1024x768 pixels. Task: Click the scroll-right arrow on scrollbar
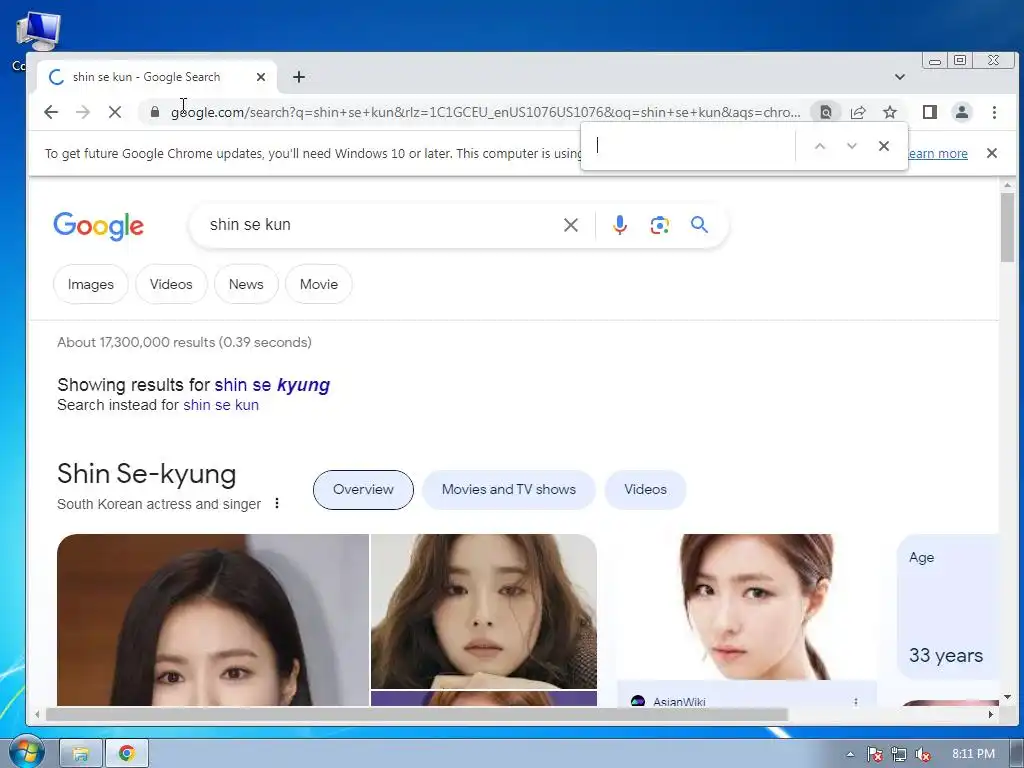[991, 714]
